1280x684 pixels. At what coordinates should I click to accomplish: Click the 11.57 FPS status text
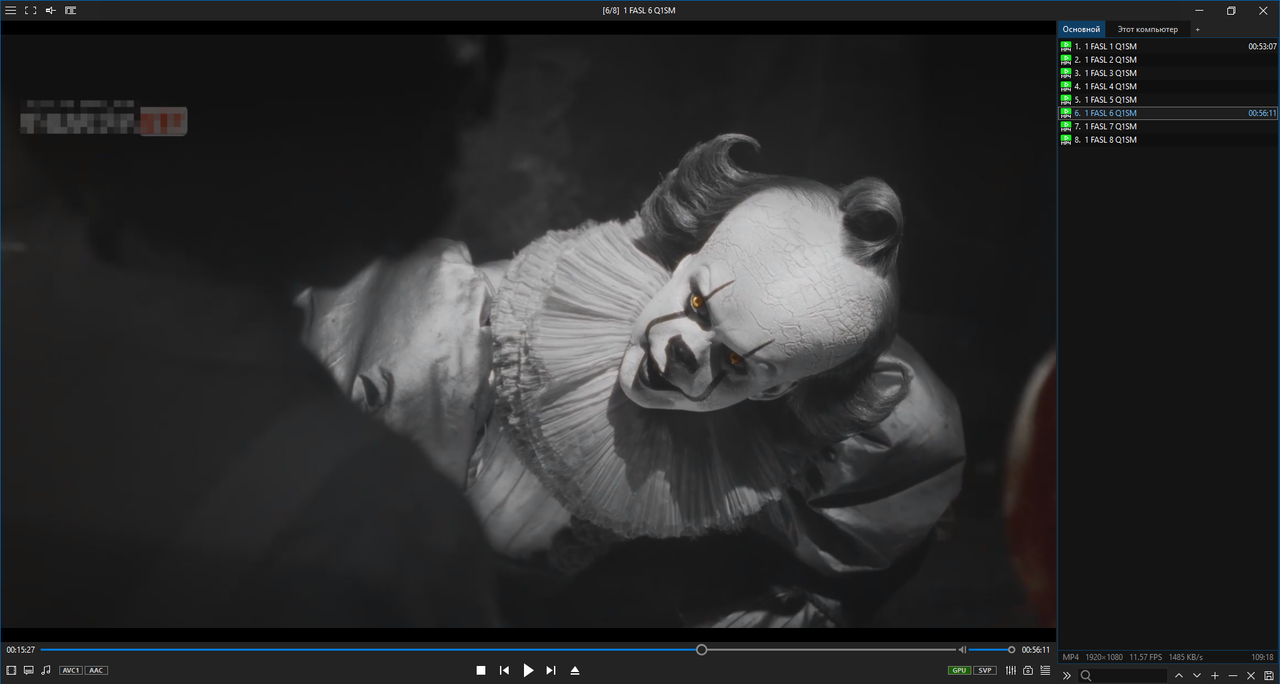[1146, 657]
